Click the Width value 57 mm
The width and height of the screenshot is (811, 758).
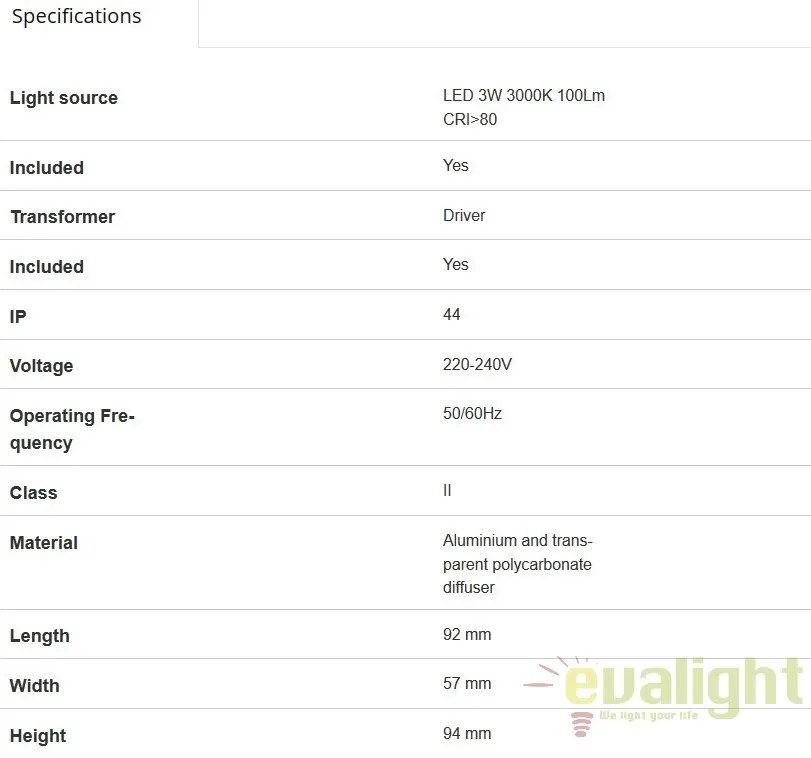coord(467,684)
